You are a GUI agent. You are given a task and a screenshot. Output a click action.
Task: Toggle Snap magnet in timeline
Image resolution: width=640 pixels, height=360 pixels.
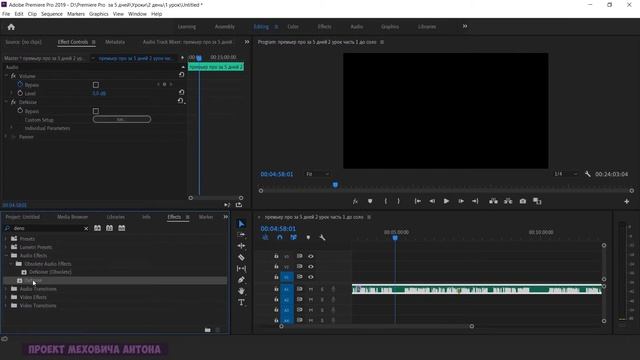(x=280, y=237)
